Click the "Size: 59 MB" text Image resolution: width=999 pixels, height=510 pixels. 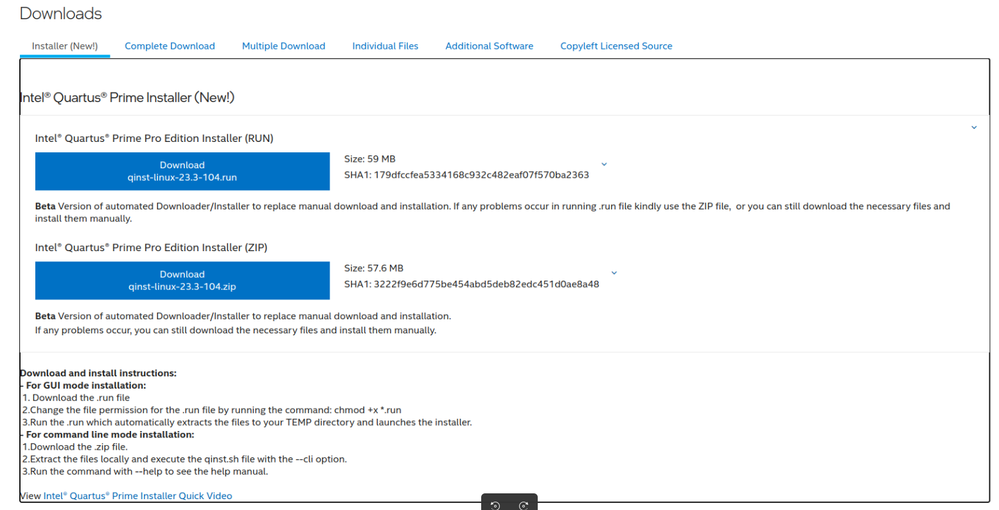pyautogui.click(x=370, y=159)
